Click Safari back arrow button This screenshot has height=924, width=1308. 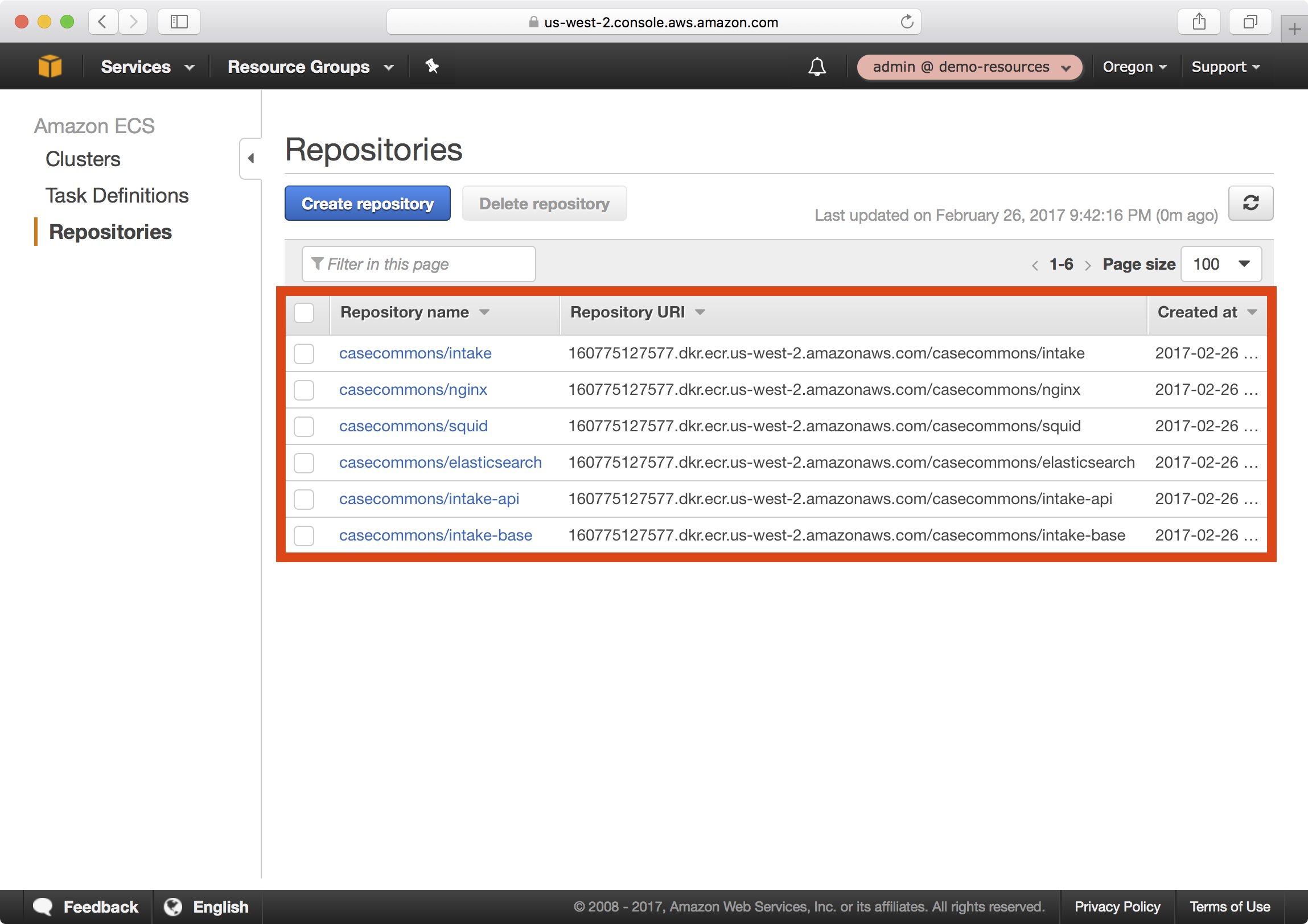click(103, 22)
